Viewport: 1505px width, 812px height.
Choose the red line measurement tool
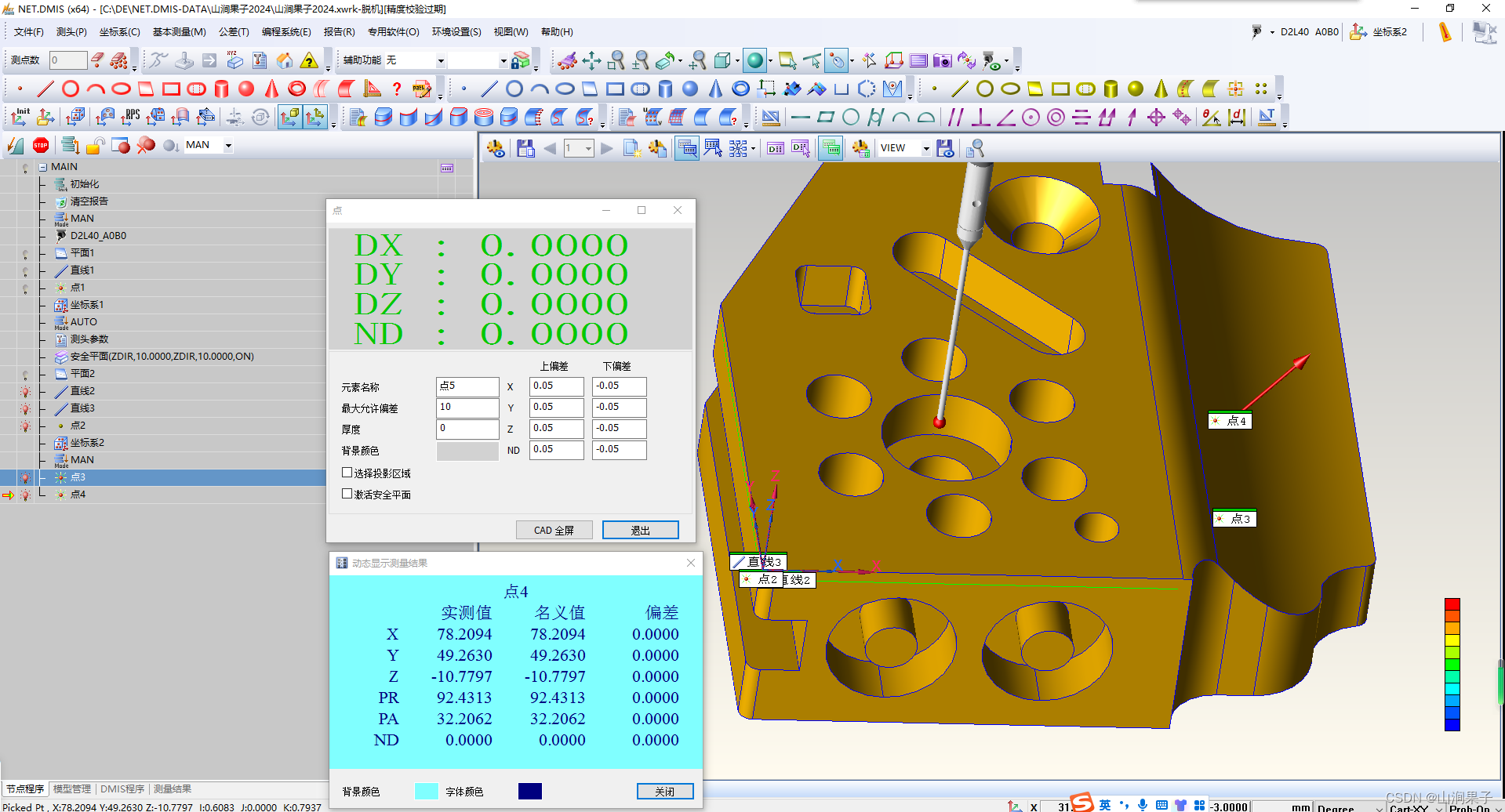point(45,89)
